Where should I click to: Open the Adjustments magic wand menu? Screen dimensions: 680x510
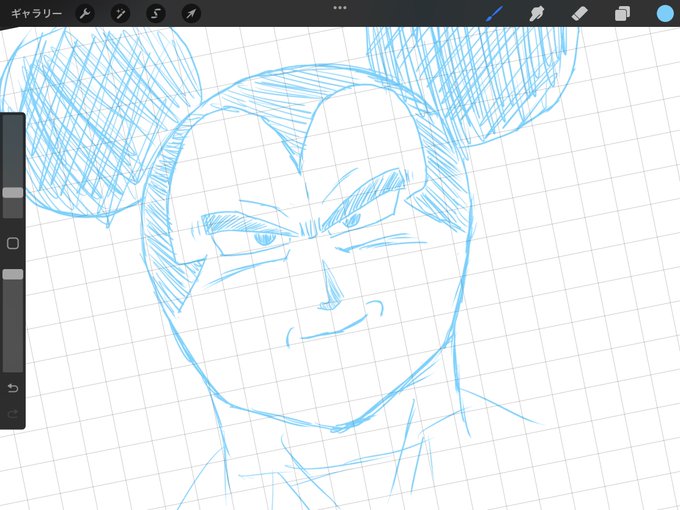pyautogui.click(x=120, y=14)
